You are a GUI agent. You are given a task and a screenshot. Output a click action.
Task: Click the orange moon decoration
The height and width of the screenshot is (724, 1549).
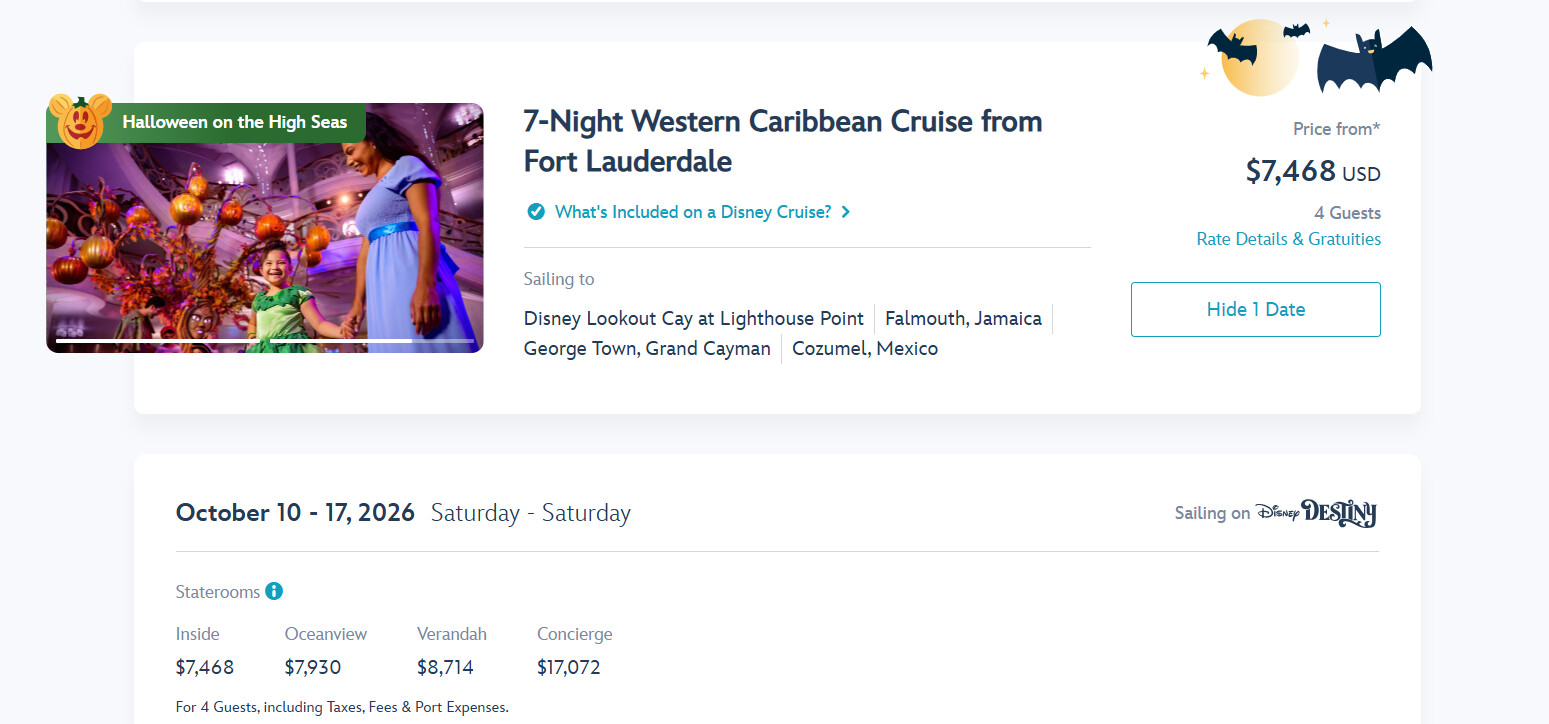coord(1260,58)
